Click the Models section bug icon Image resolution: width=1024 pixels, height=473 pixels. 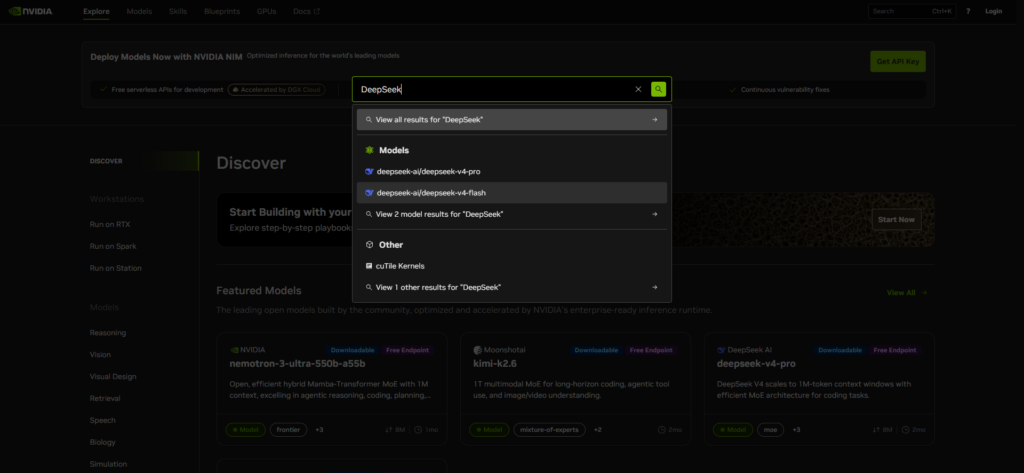tap(369, 150)
